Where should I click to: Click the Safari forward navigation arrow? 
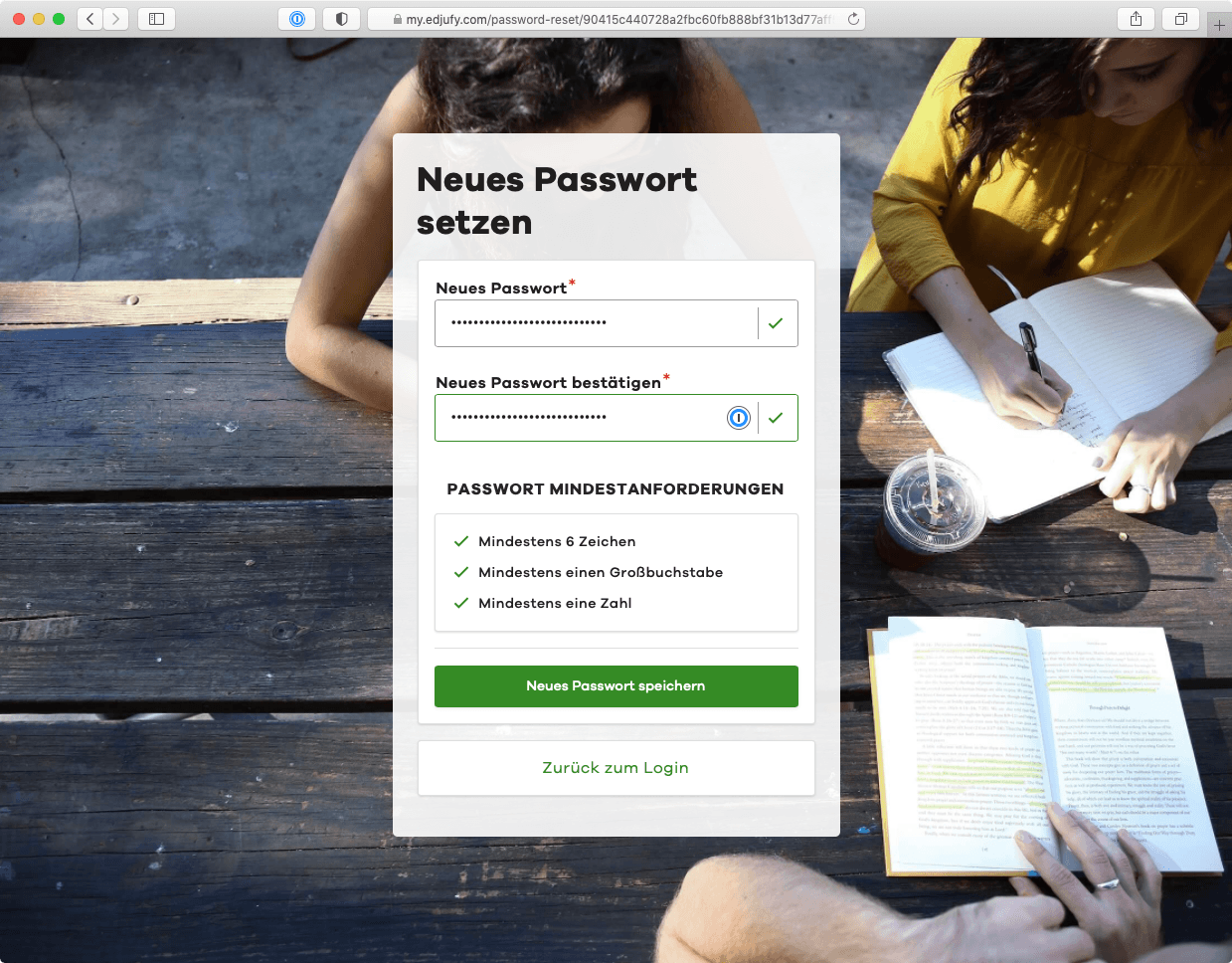pyautogui.click(x=116, y=19)
